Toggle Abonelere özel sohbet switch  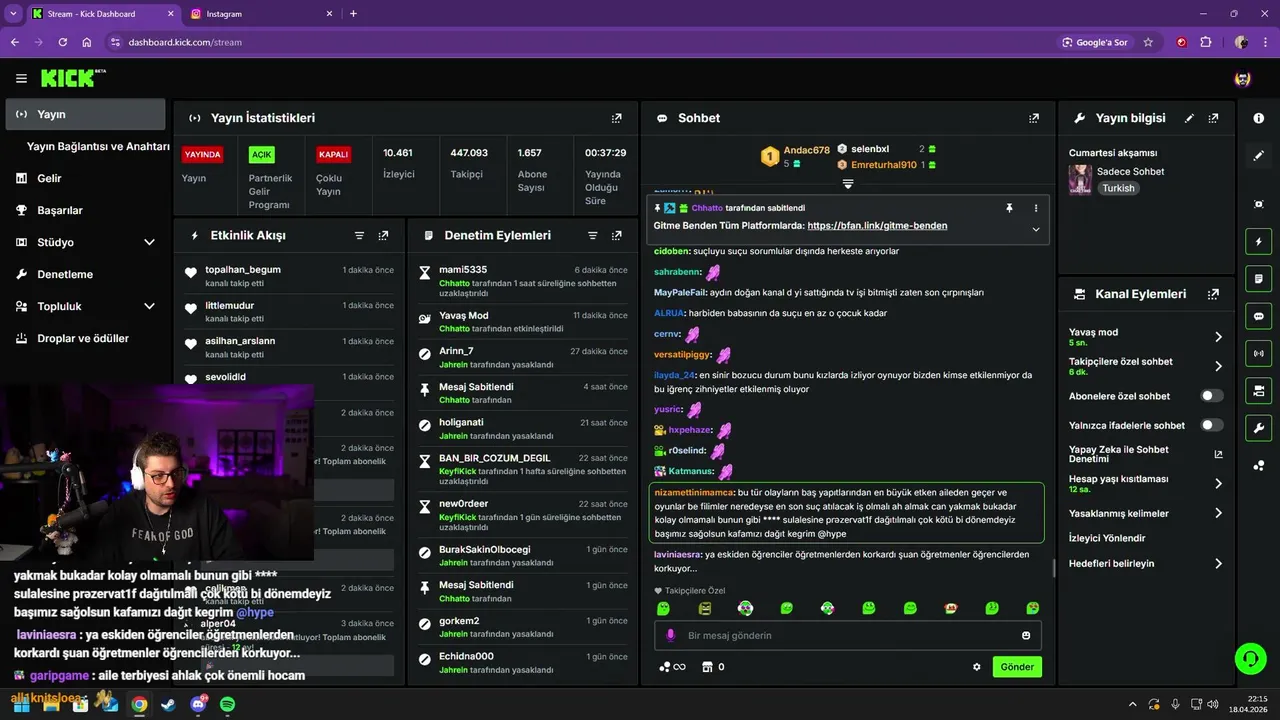coord(1211,396)
